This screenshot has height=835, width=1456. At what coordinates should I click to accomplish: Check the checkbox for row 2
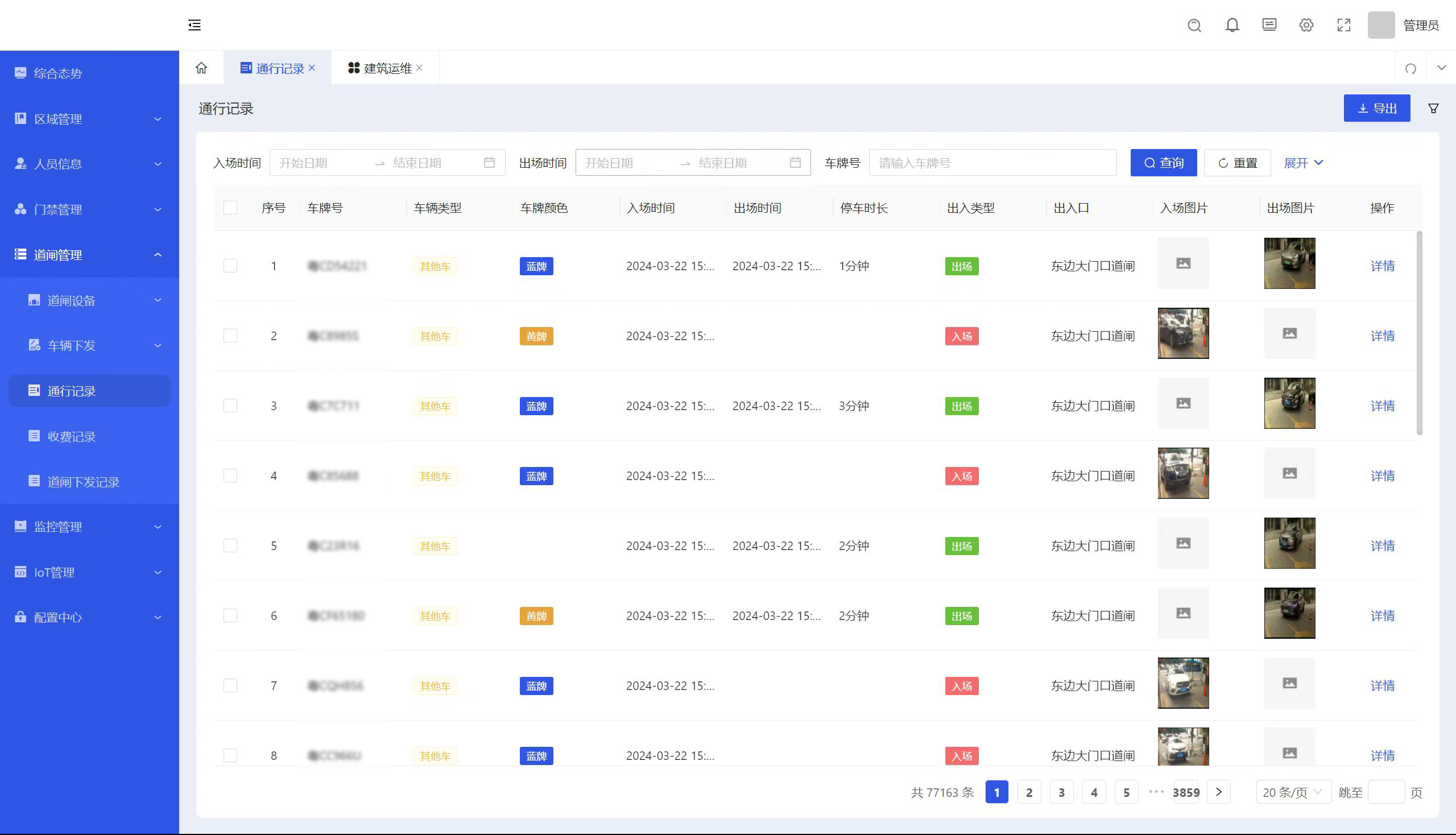click(230, 336)
